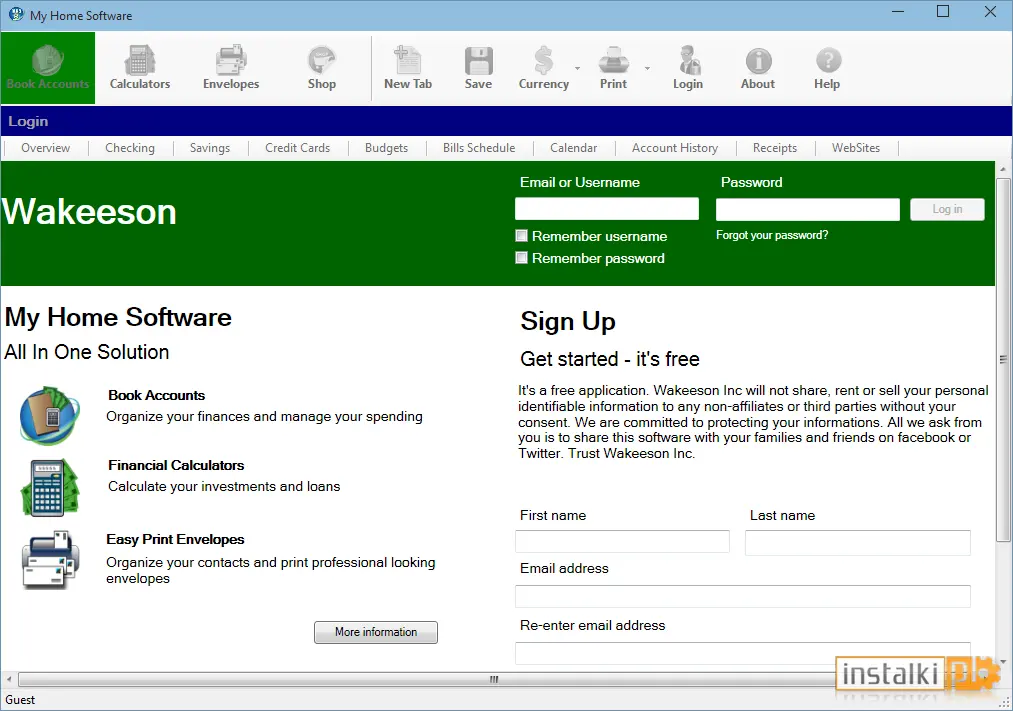Switch to the Receipts tab
This screenshot has height=711, width=1013.
point(775,148)
